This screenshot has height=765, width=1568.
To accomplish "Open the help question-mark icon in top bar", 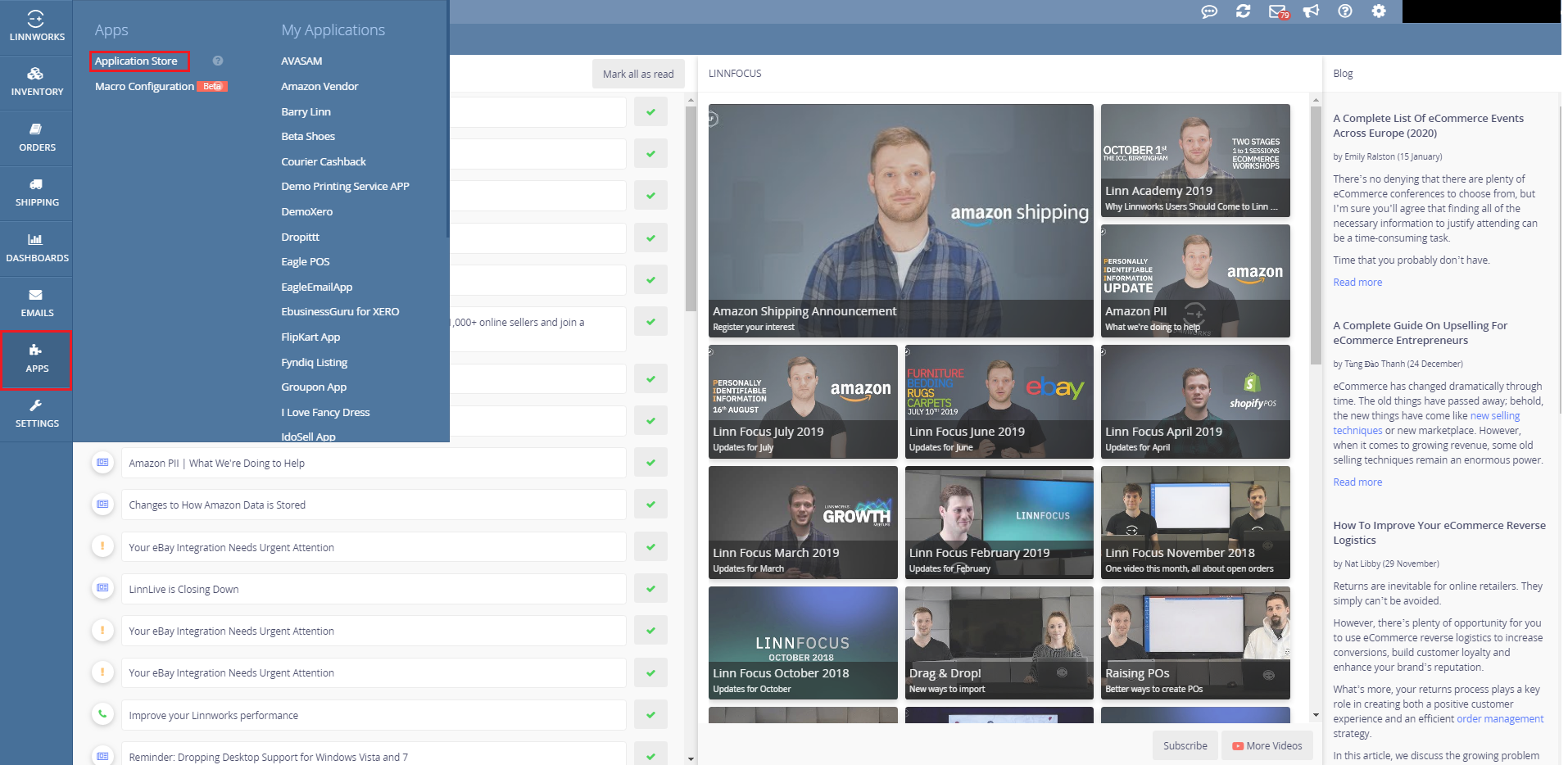I will [1345, 11].
